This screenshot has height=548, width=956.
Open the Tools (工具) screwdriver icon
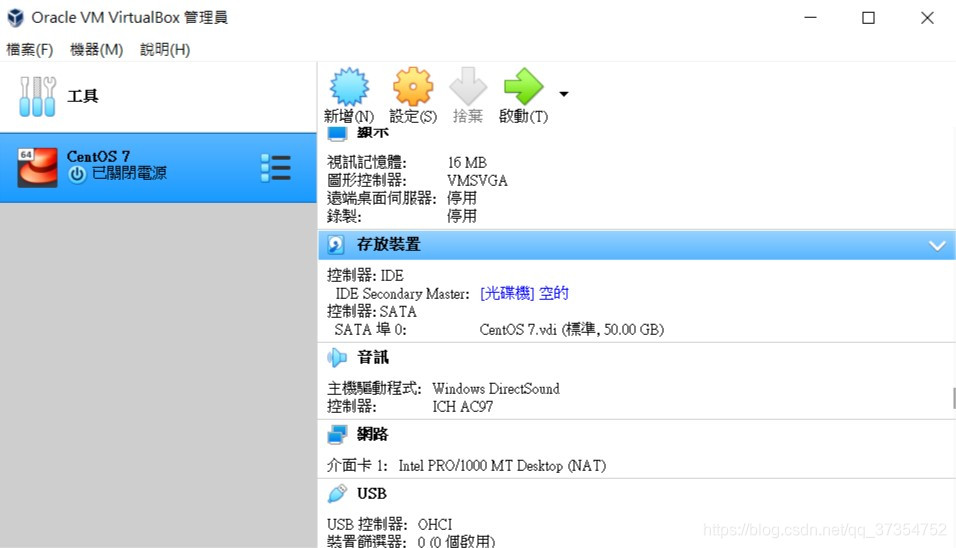pos(37,96)
